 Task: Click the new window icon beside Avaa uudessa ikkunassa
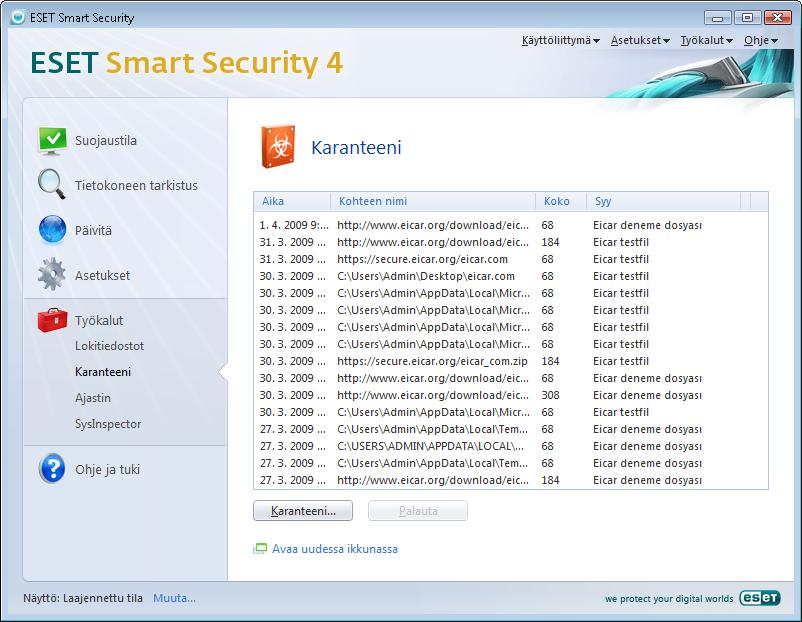point(260,549)
